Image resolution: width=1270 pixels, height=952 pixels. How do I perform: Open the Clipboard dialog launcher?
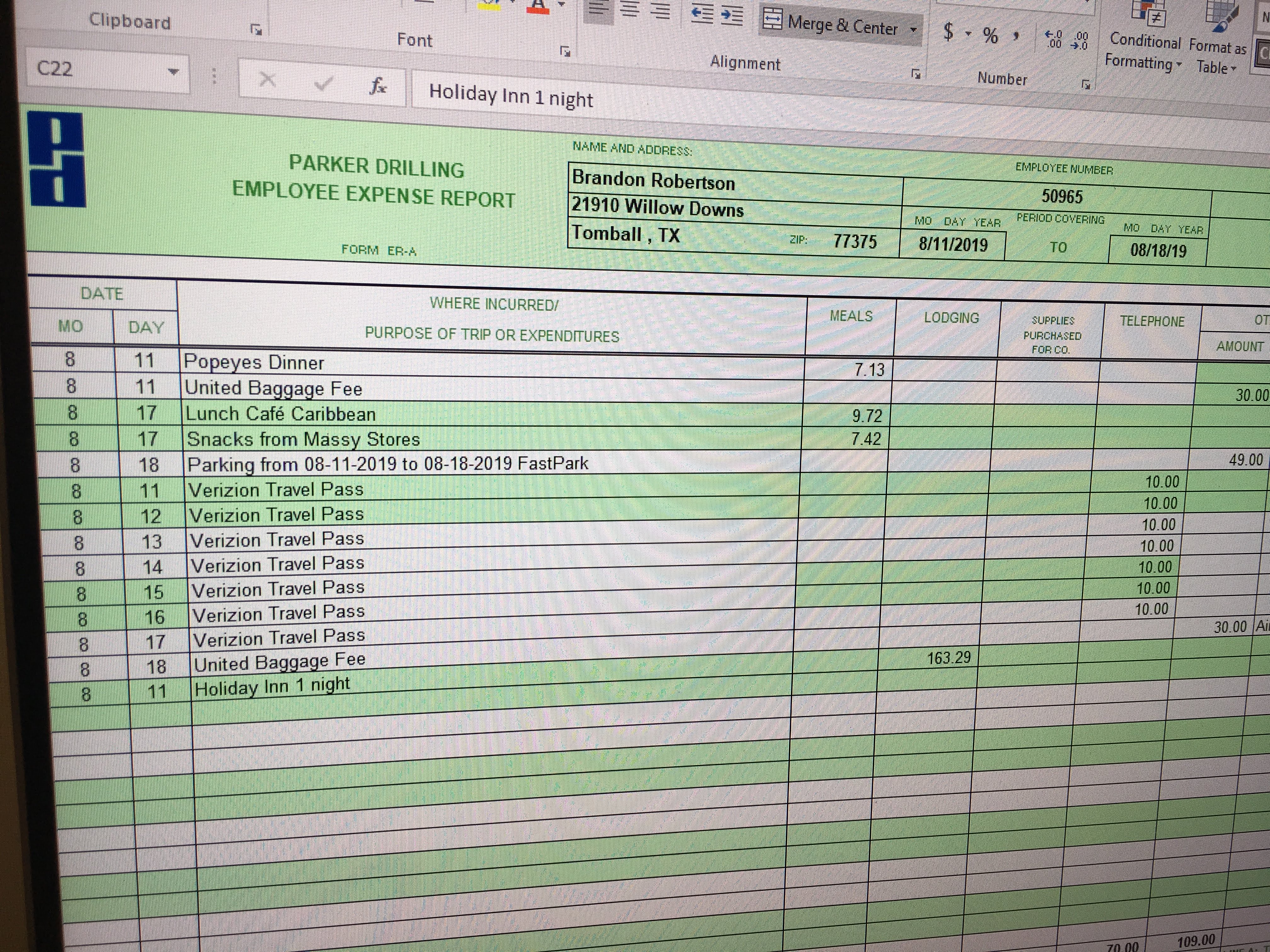click(x=257, y=30)
